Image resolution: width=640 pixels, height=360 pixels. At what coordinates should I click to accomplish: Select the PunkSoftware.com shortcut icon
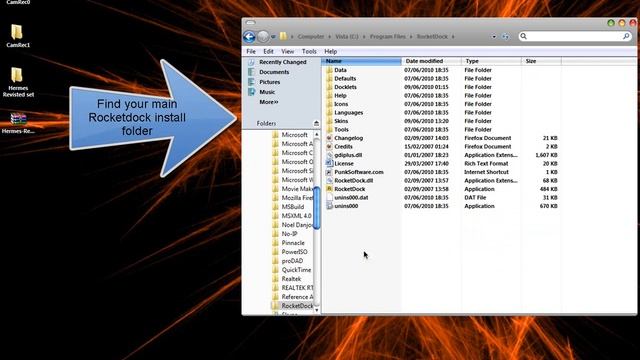329,172
